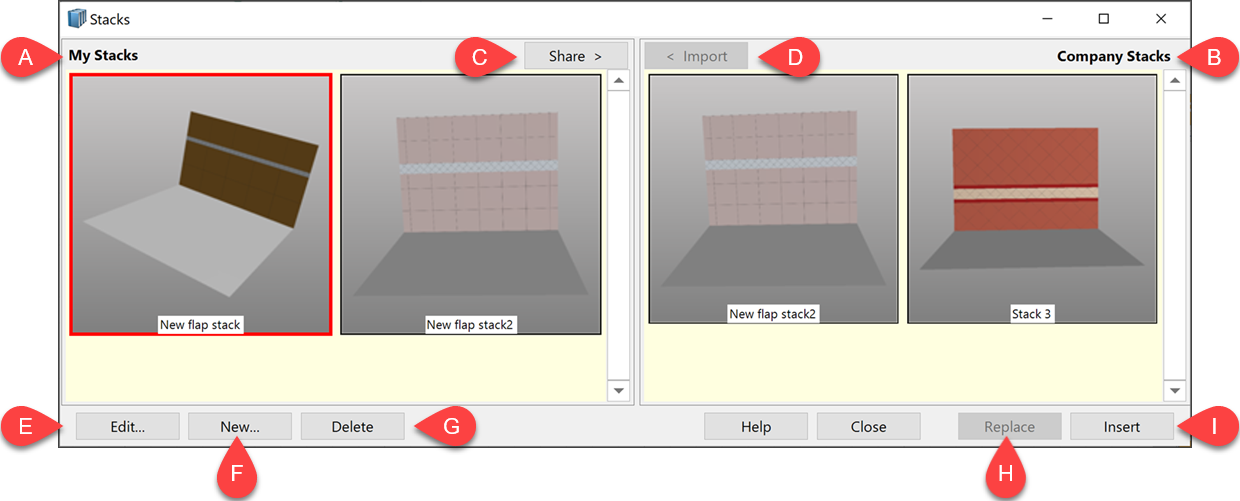Click My Stacks scrollbar down arrow
This screenshot has width=1240, height=501.
point(618,391)
